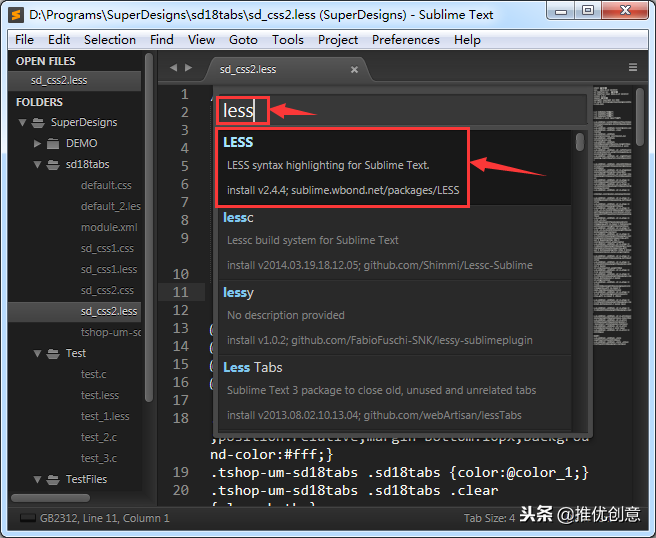Open the Help menu
Viewport: 656px width, 538px height.
(467, 40)
